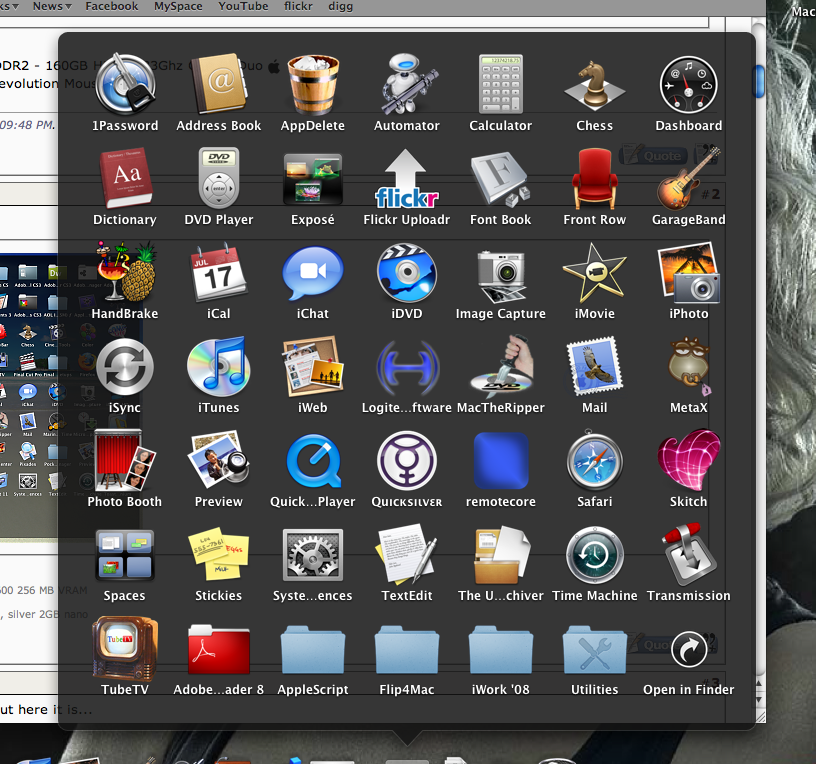
Task: Open Photo Booth
Action: (125, 461)
